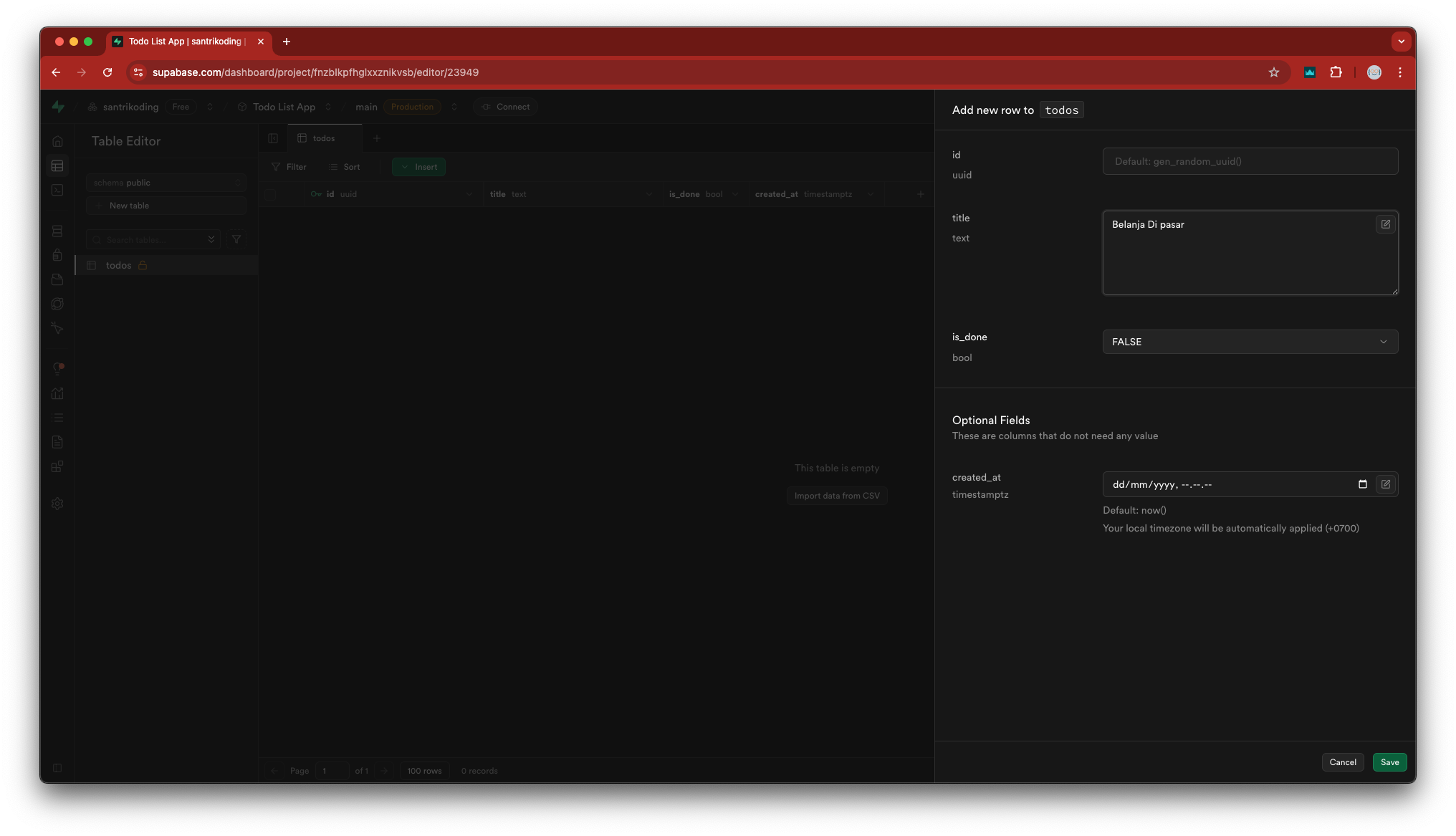Open Chrome three-dot menu

pos(1399,72)
